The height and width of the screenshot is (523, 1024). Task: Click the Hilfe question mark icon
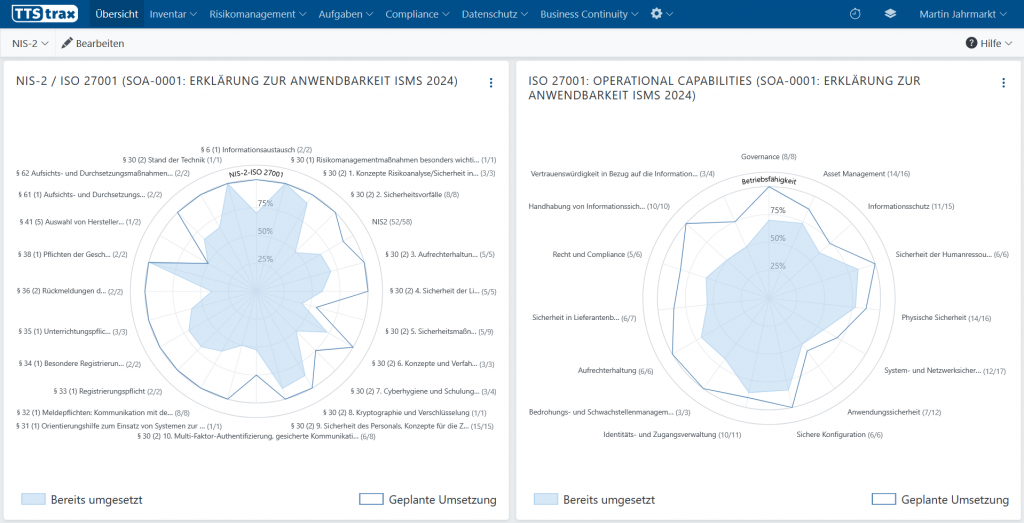pos(971,44)
